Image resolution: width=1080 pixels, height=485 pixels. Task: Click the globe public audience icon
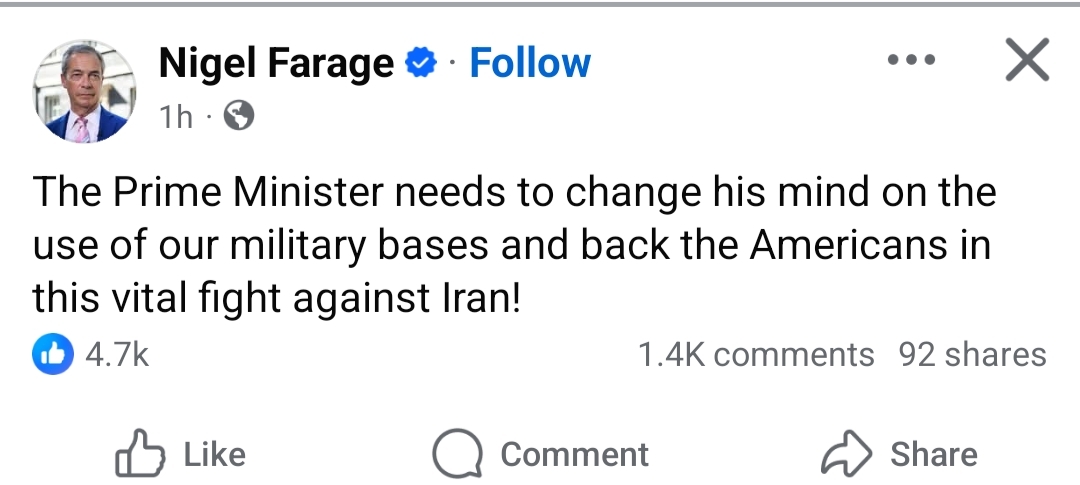click(x=238, y=117)
